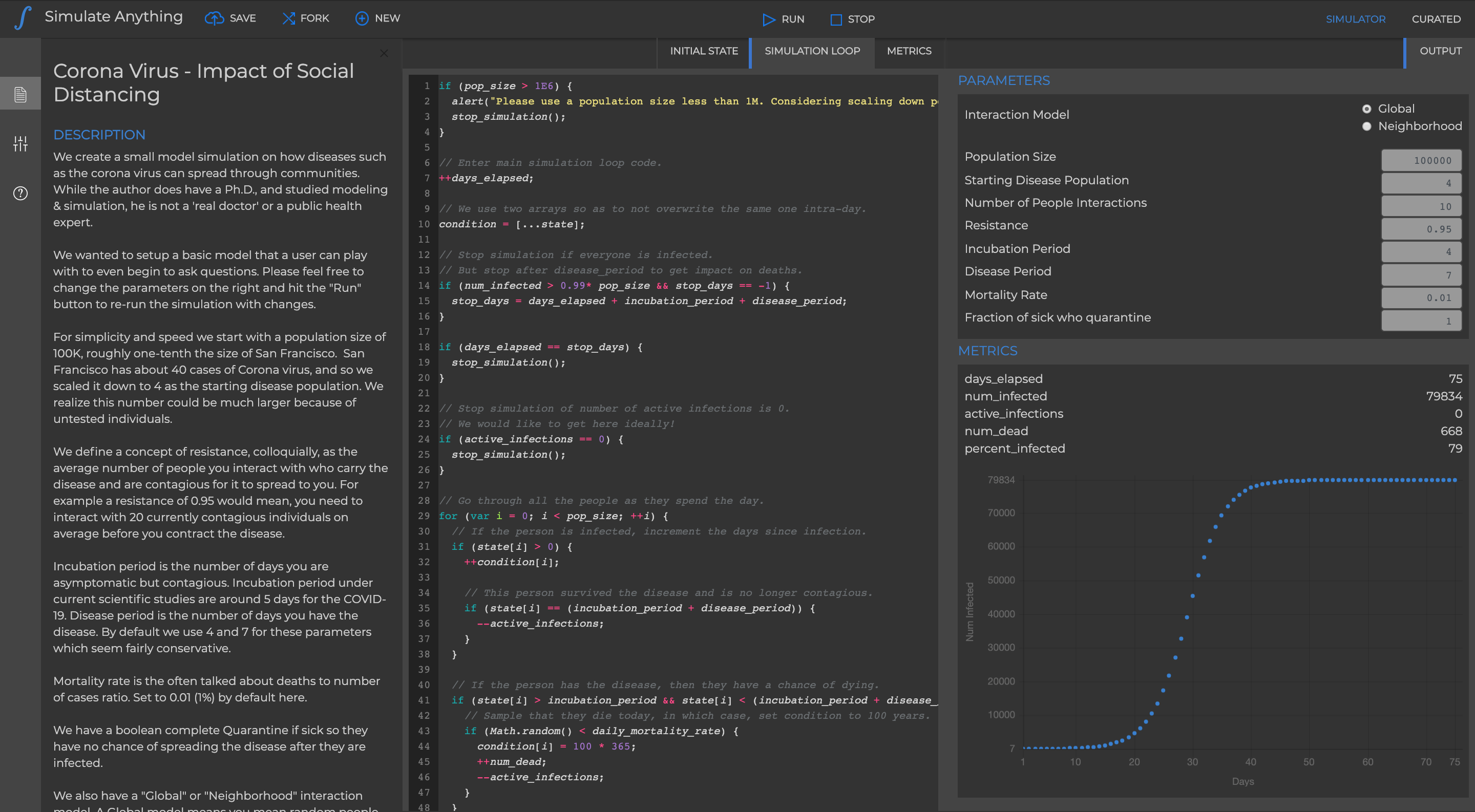Screen dimensions: 1475x812
Task: Open the sliders settings sidebar icon
Action: [20, 144]
